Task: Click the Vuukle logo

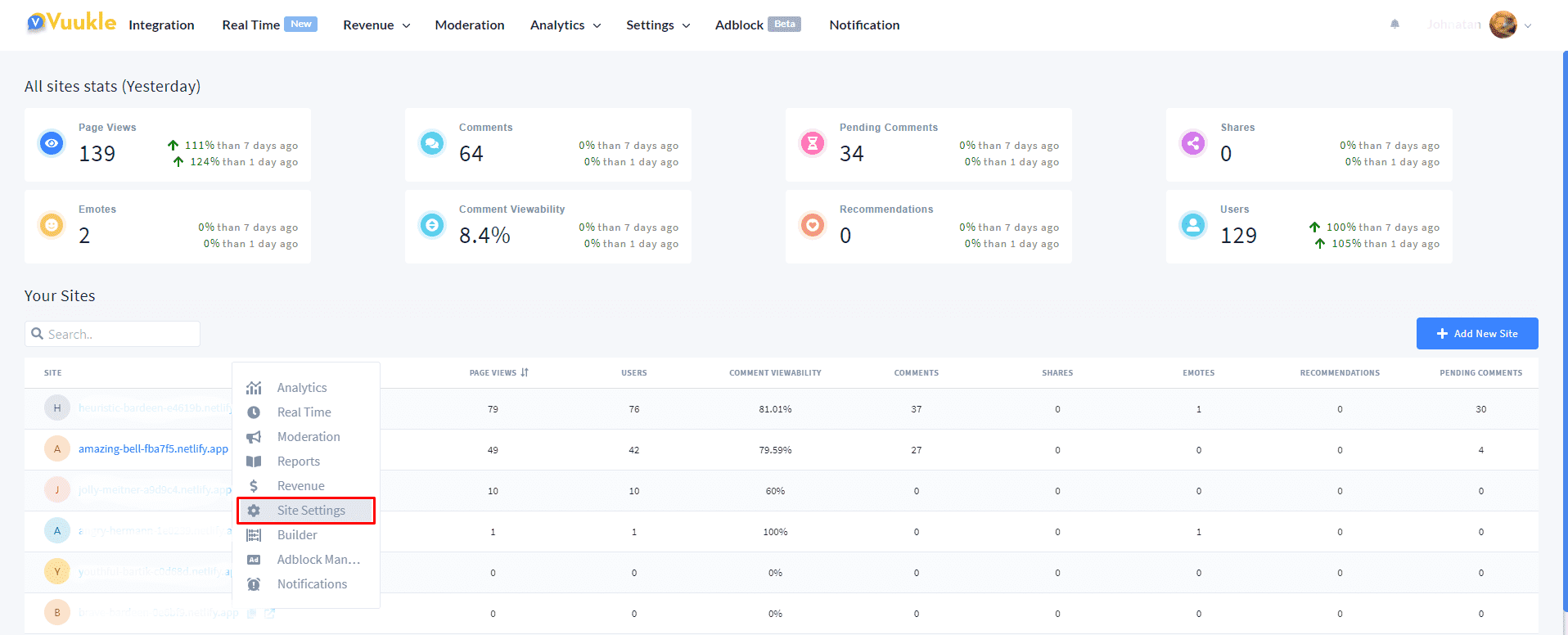Action: click(x=70, y=23)
